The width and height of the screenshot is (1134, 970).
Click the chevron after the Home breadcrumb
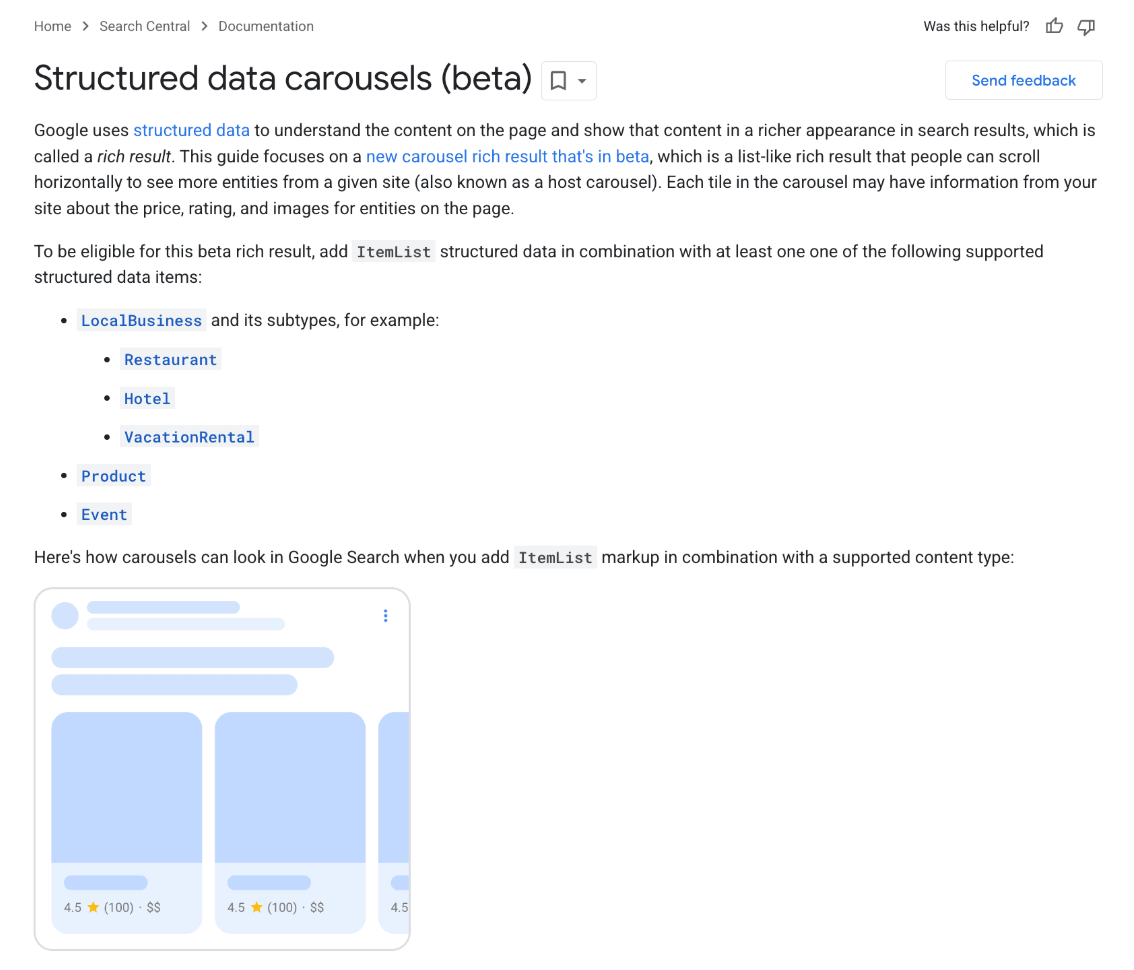[84, 26]
